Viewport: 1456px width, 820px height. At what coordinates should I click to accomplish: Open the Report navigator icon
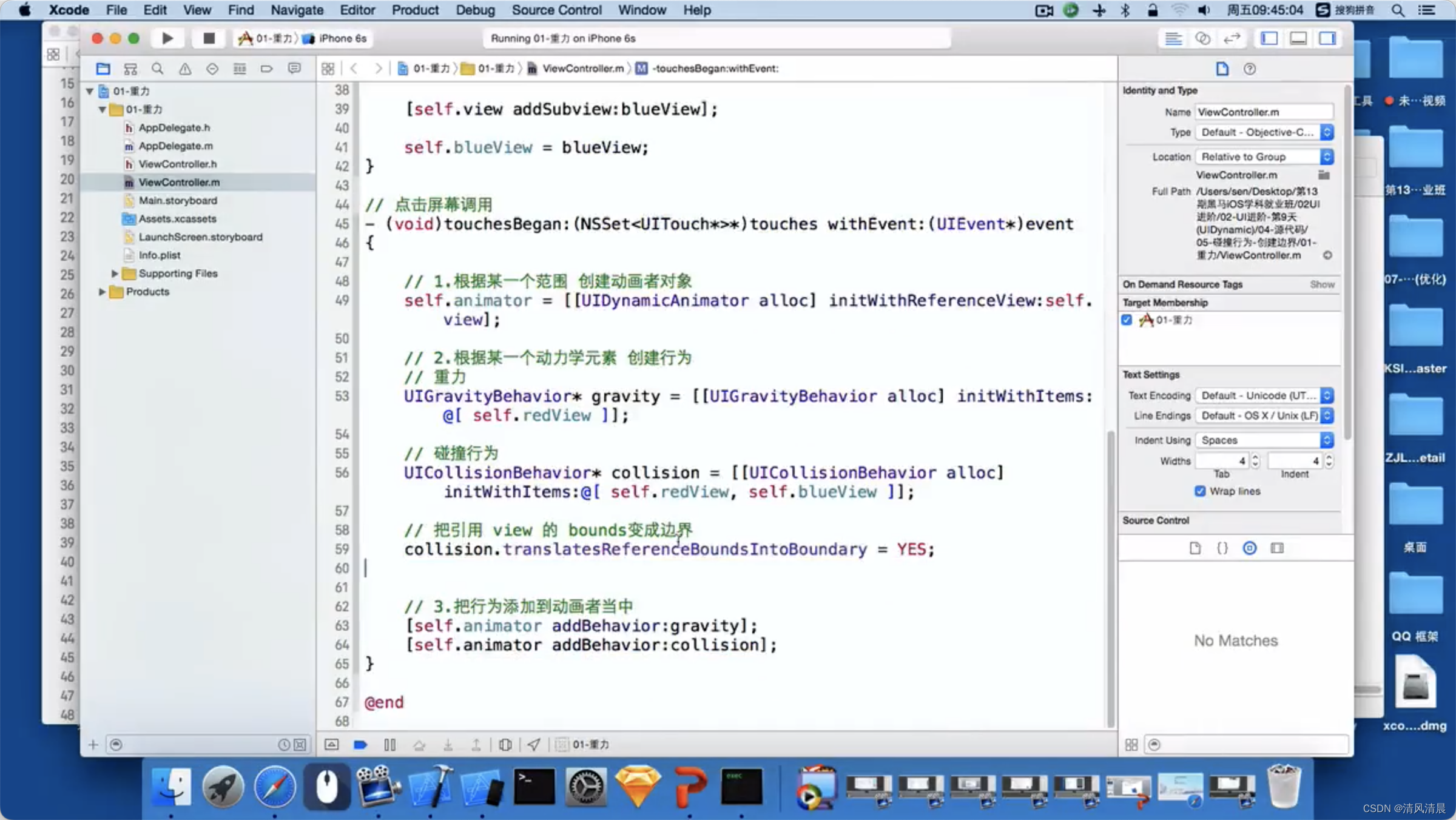coord(294,69)
